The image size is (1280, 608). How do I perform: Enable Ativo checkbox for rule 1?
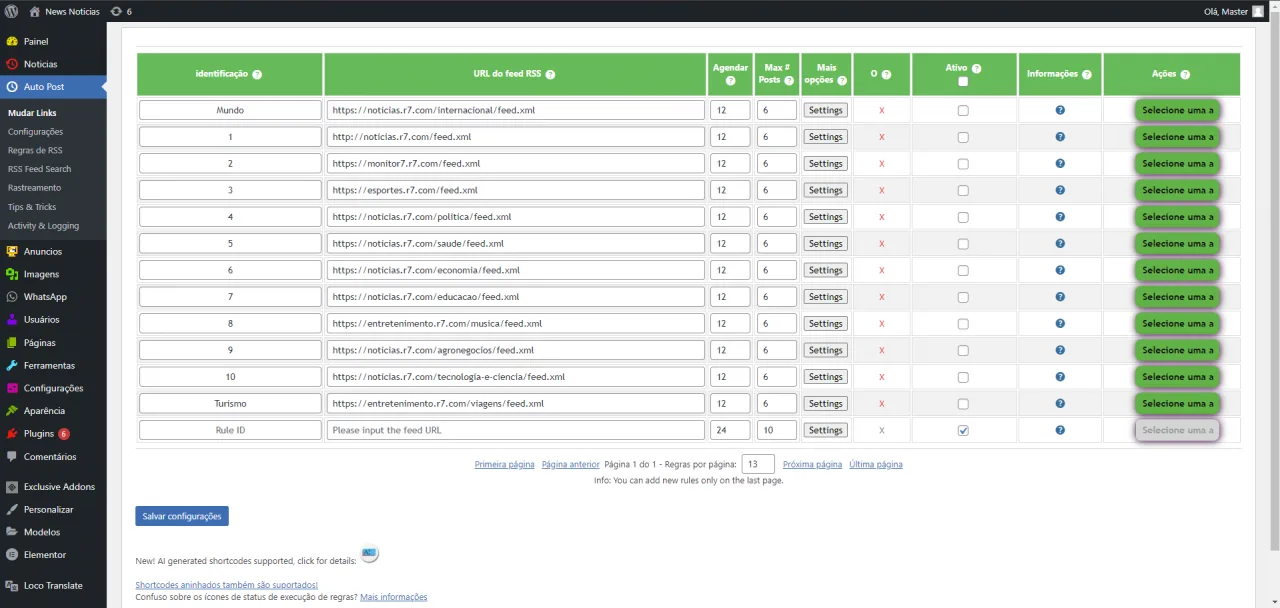click(x=963, y=137)
